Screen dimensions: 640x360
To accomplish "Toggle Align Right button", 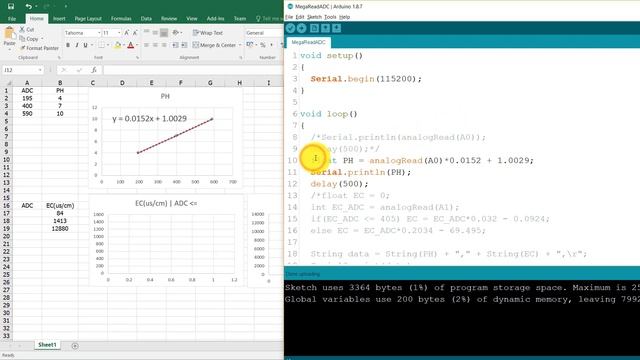I will point(164,45).
